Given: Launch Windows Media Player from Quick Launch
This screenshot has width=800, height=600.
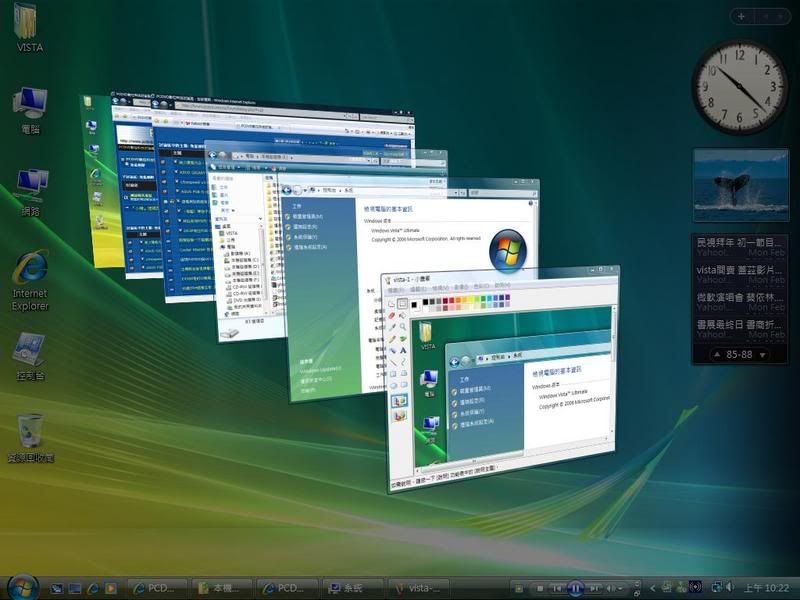Looking at the screenshot, I should [111, 588].
